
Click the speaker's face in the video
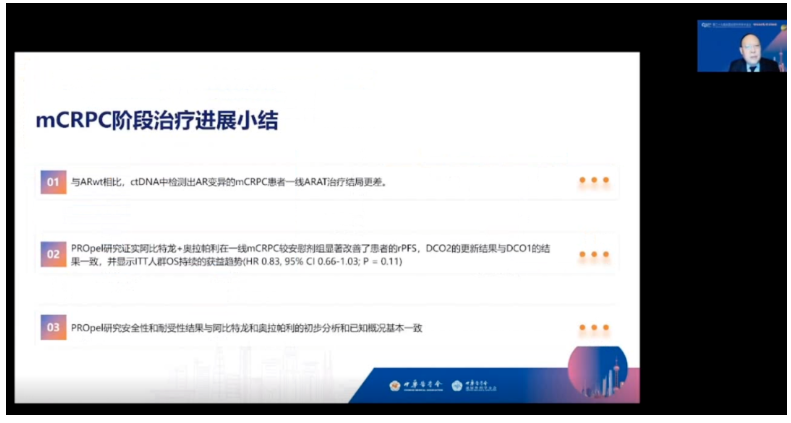pos(741,45)
